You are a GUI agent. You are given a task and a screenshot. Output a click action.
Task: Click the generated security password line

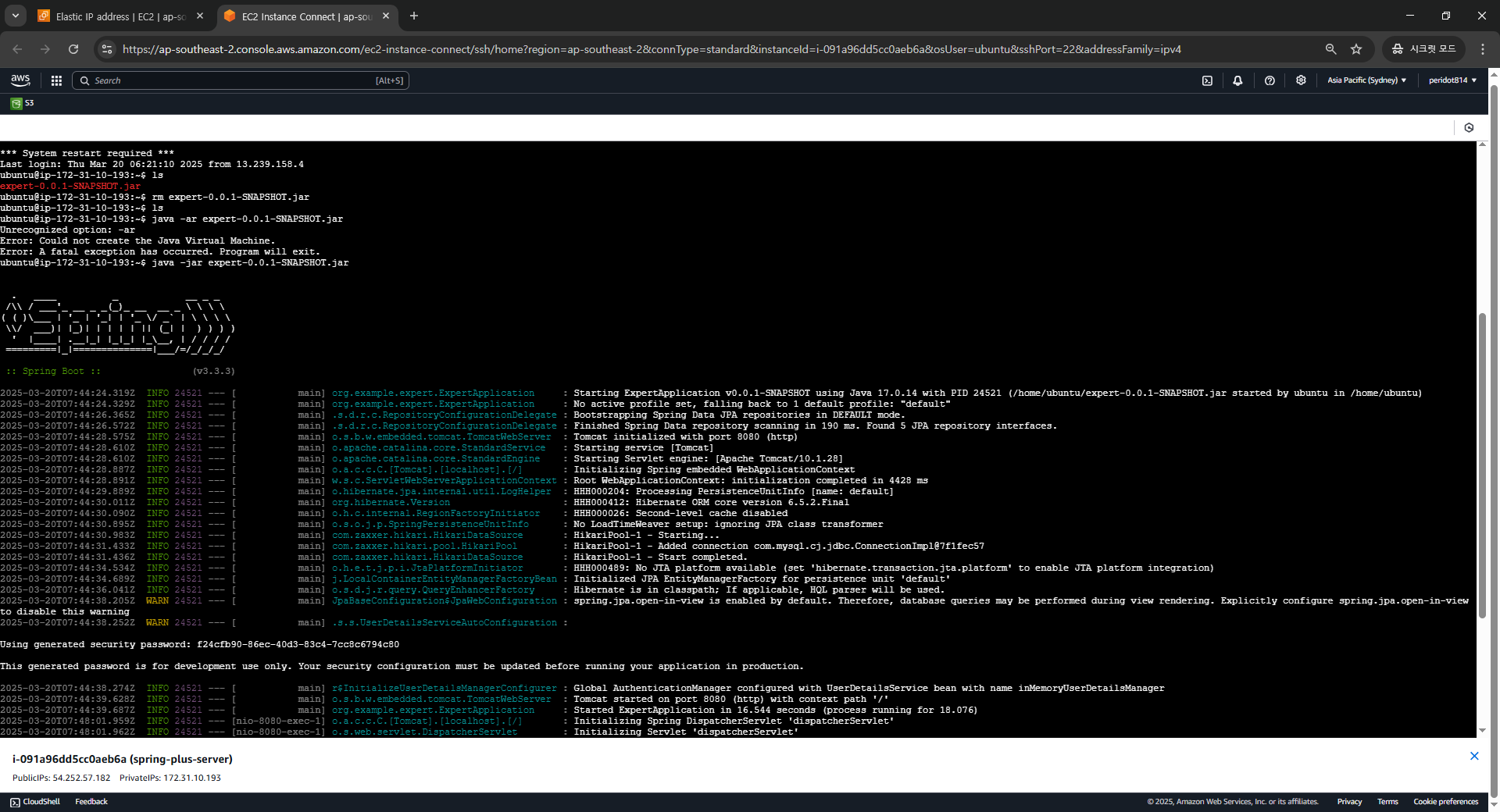[199, 645]
